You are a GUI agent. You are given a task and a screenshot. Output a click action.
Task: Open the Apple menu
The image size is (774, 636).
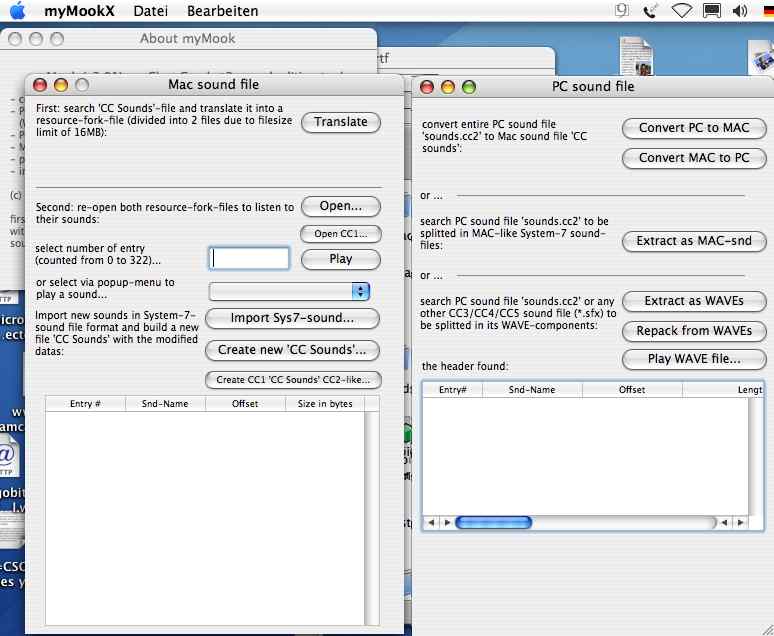click(17, 10)
